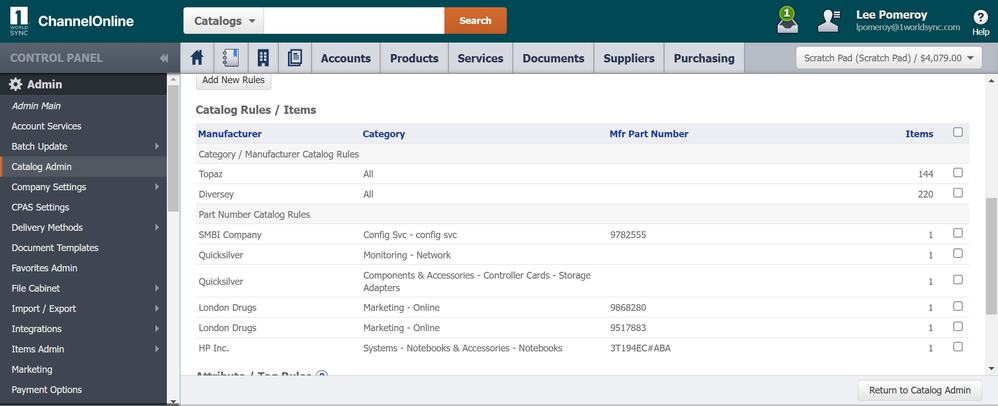Open the documents copy icon
This screenshot has height=406, width=998.
(x=295, y=58)
